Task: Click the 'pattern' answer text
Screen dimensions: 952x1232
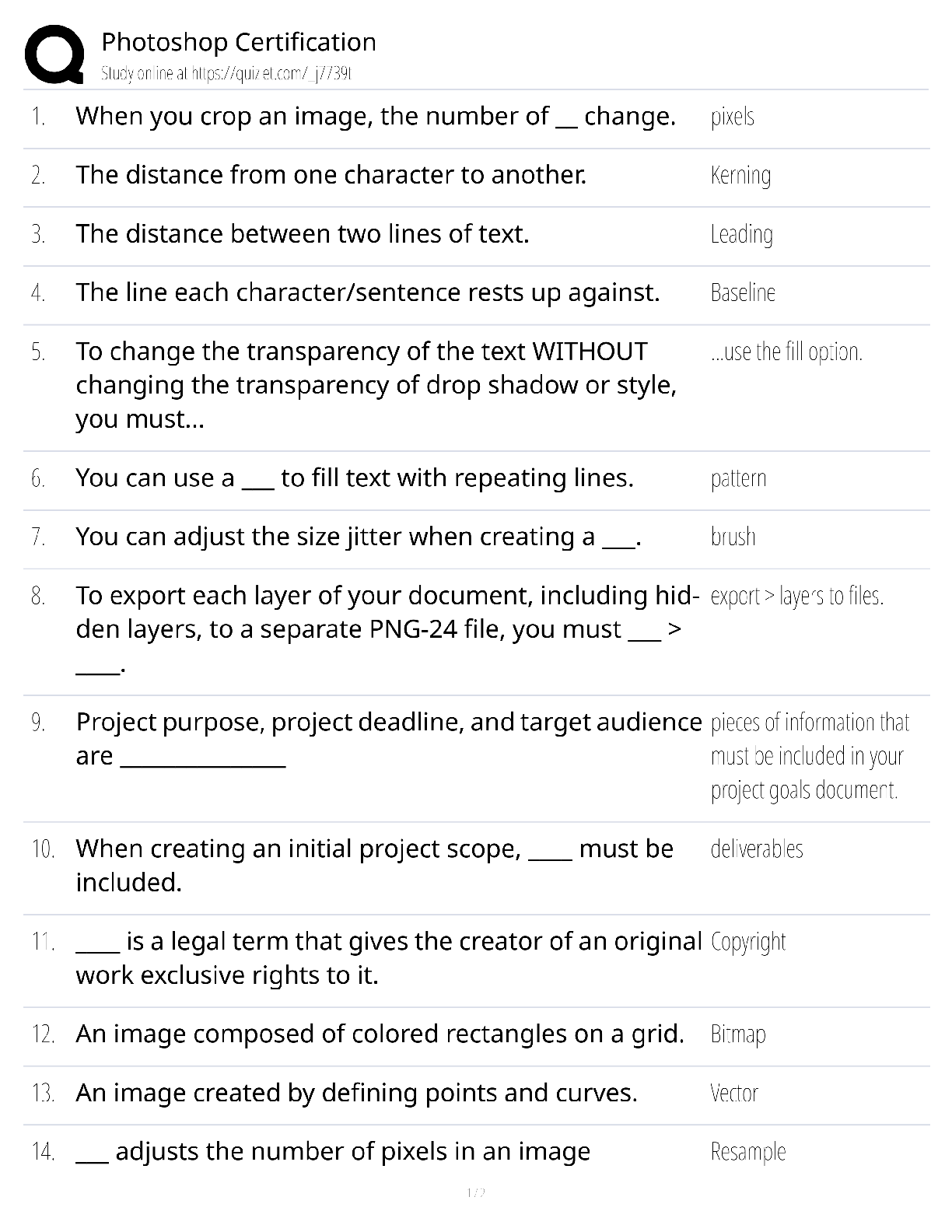Action: [x=738, y=478]
